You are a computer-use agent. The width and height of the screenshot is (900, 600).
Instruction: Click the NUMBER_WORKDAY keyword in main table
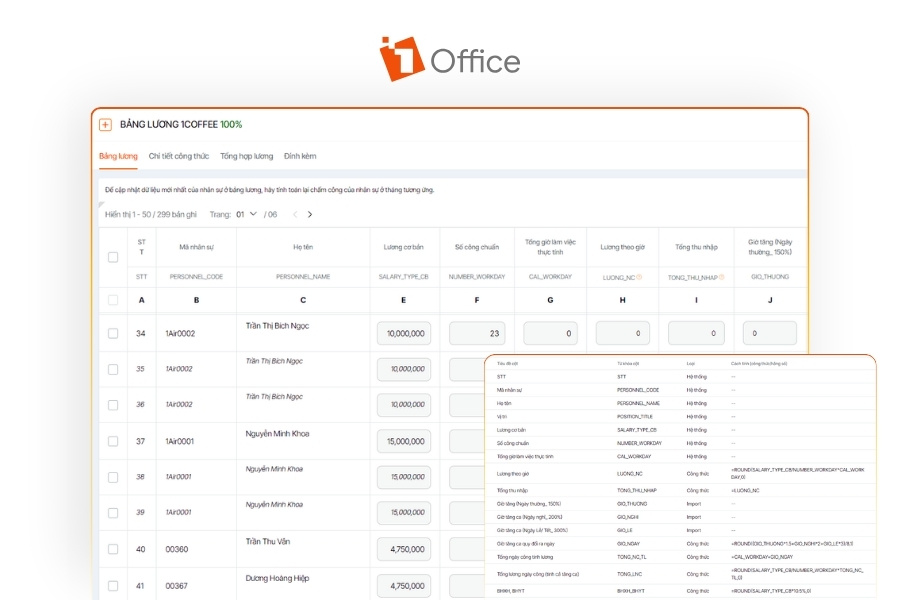pyautogui.click(x=477, y=277)
